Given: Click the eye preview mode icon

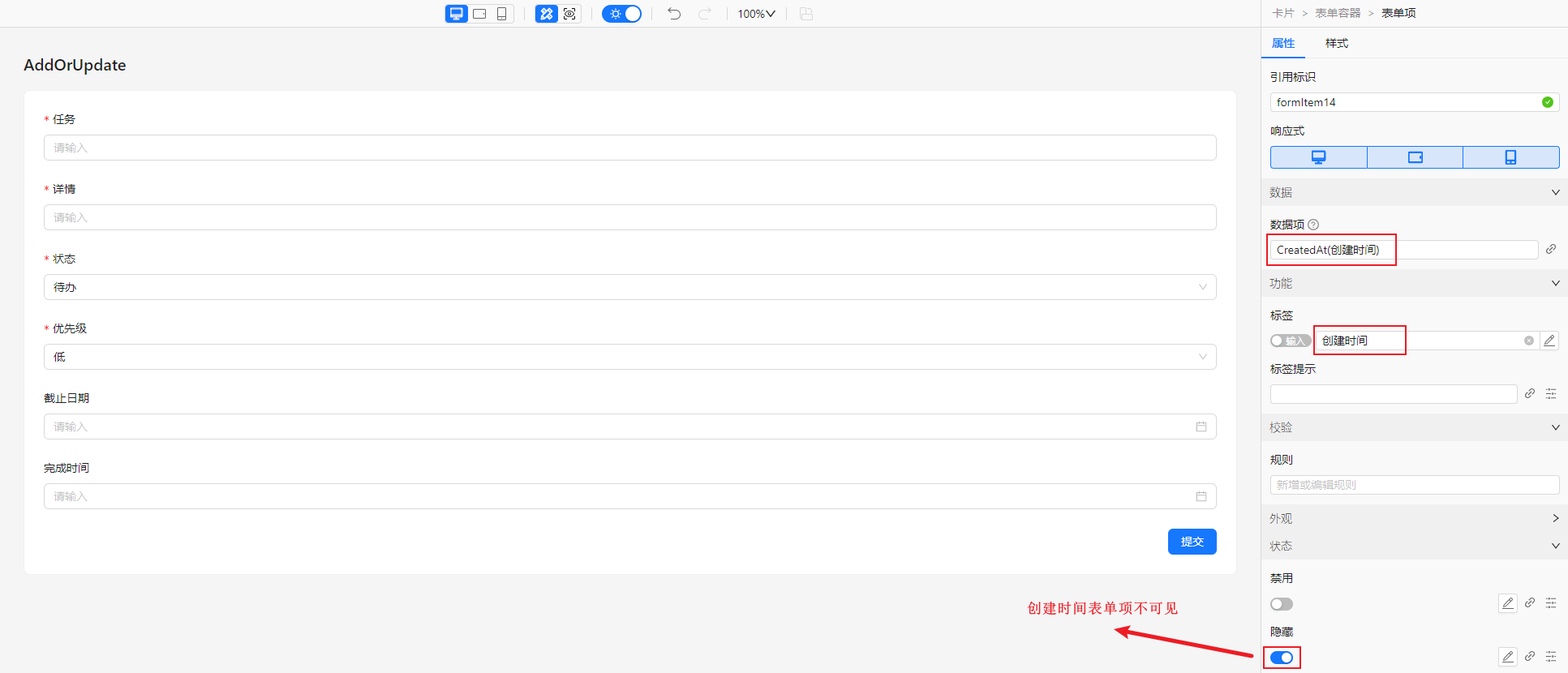Looking at the screenshot, I should coord(569,14).
